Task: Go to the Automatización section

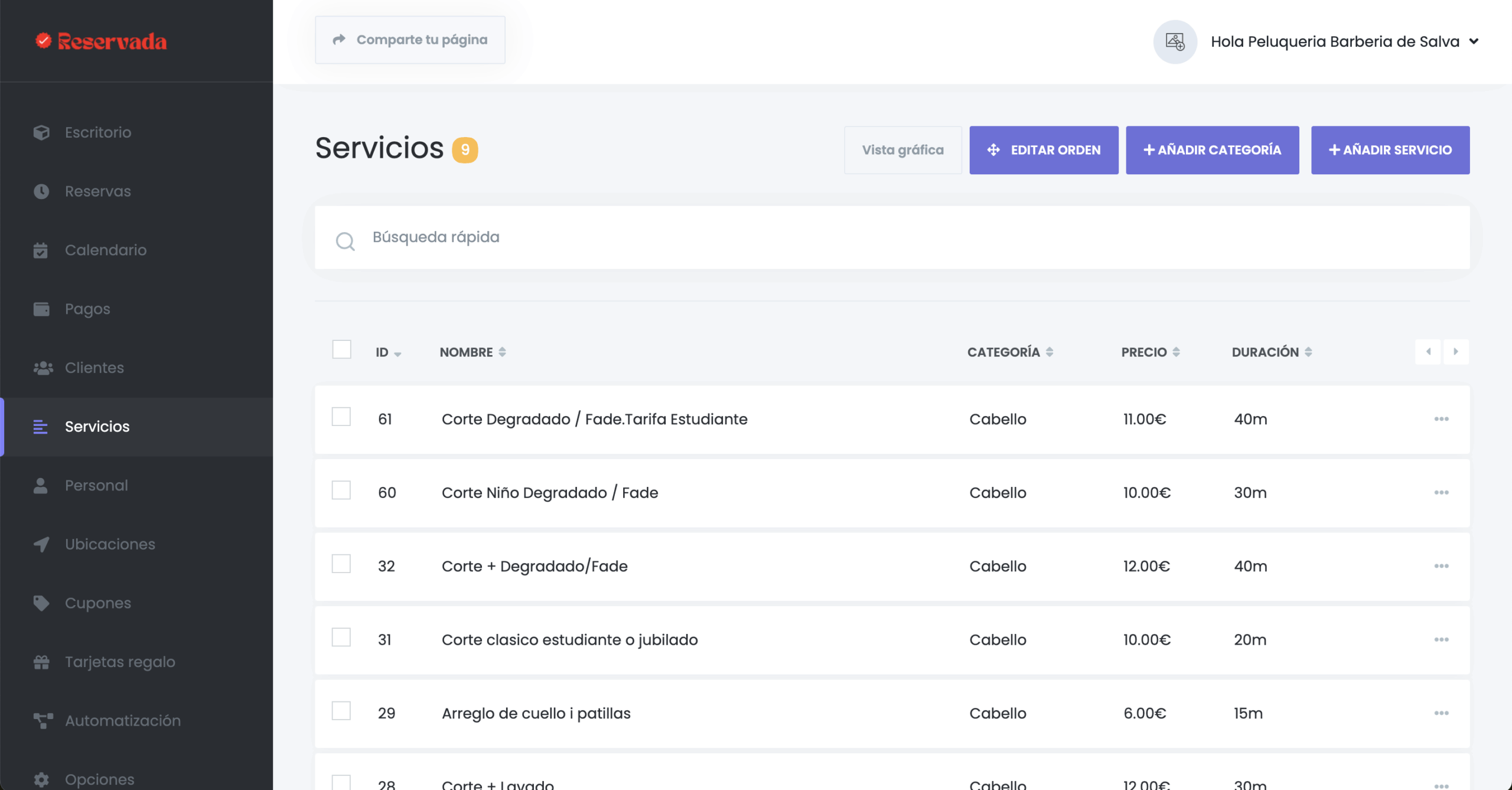Action: tap(122, 720)
